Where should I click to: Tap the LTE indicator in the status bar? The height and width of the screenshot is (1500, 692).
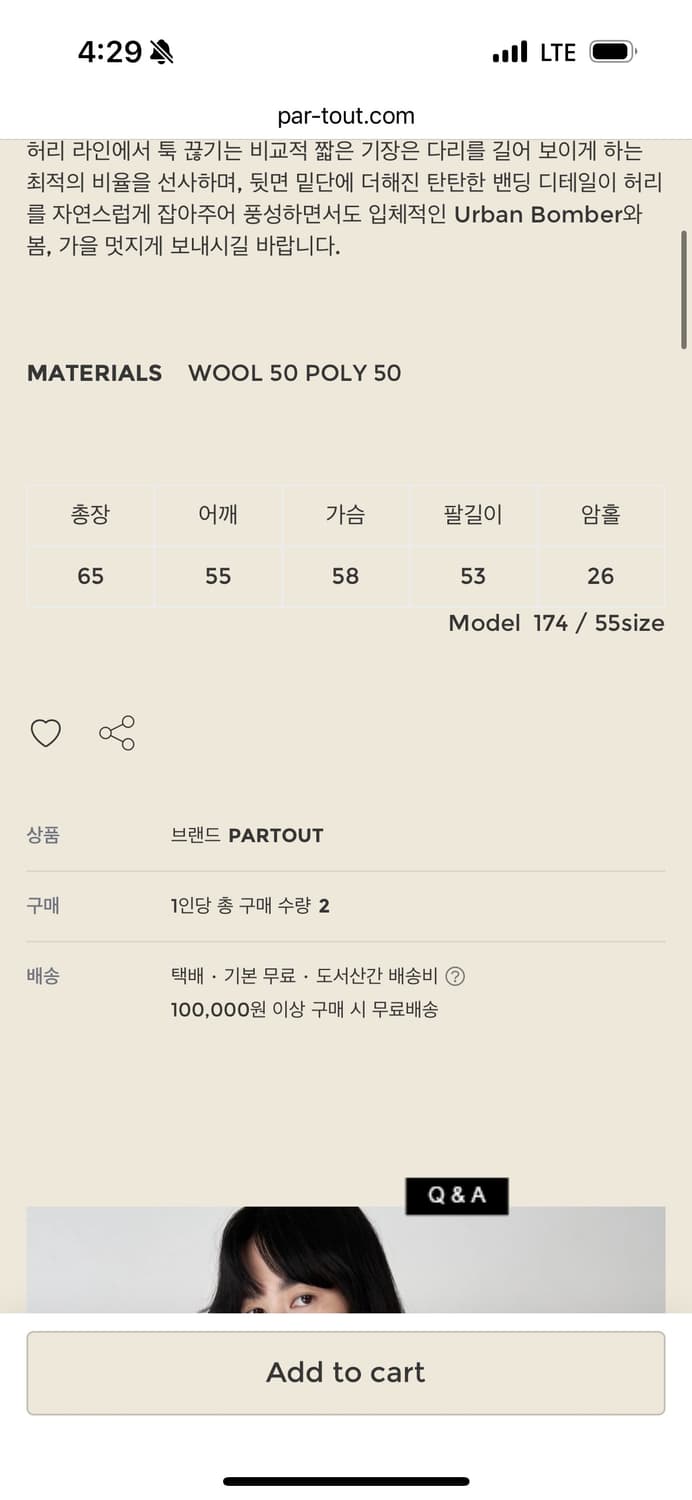pos(556,51)
